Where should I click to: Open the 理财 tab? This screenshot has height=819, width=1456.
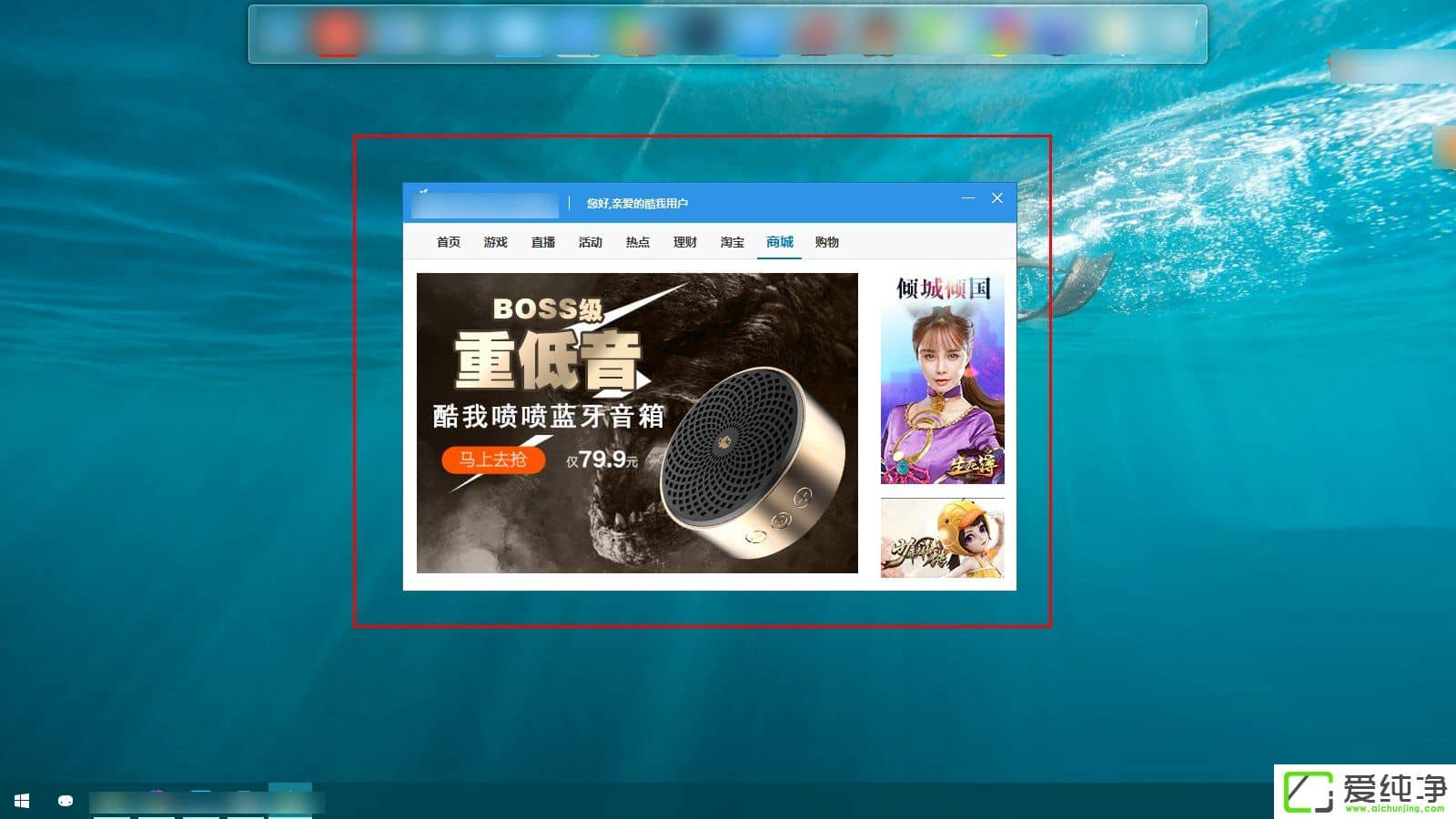[x=683, y=242]
